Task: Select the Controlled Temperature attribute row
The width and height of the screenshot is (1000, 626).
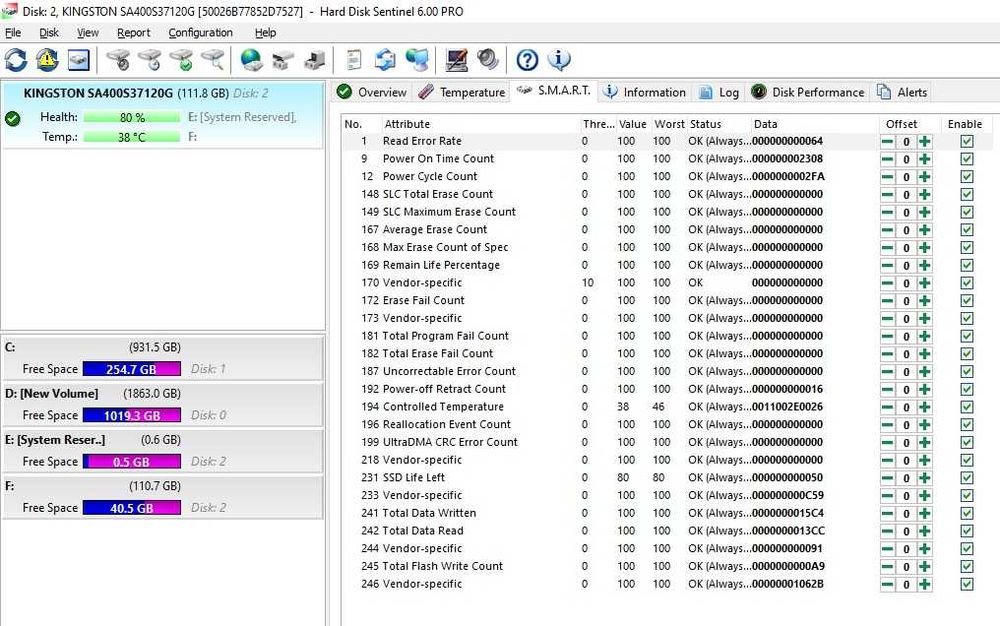Action: coord(666,407)
